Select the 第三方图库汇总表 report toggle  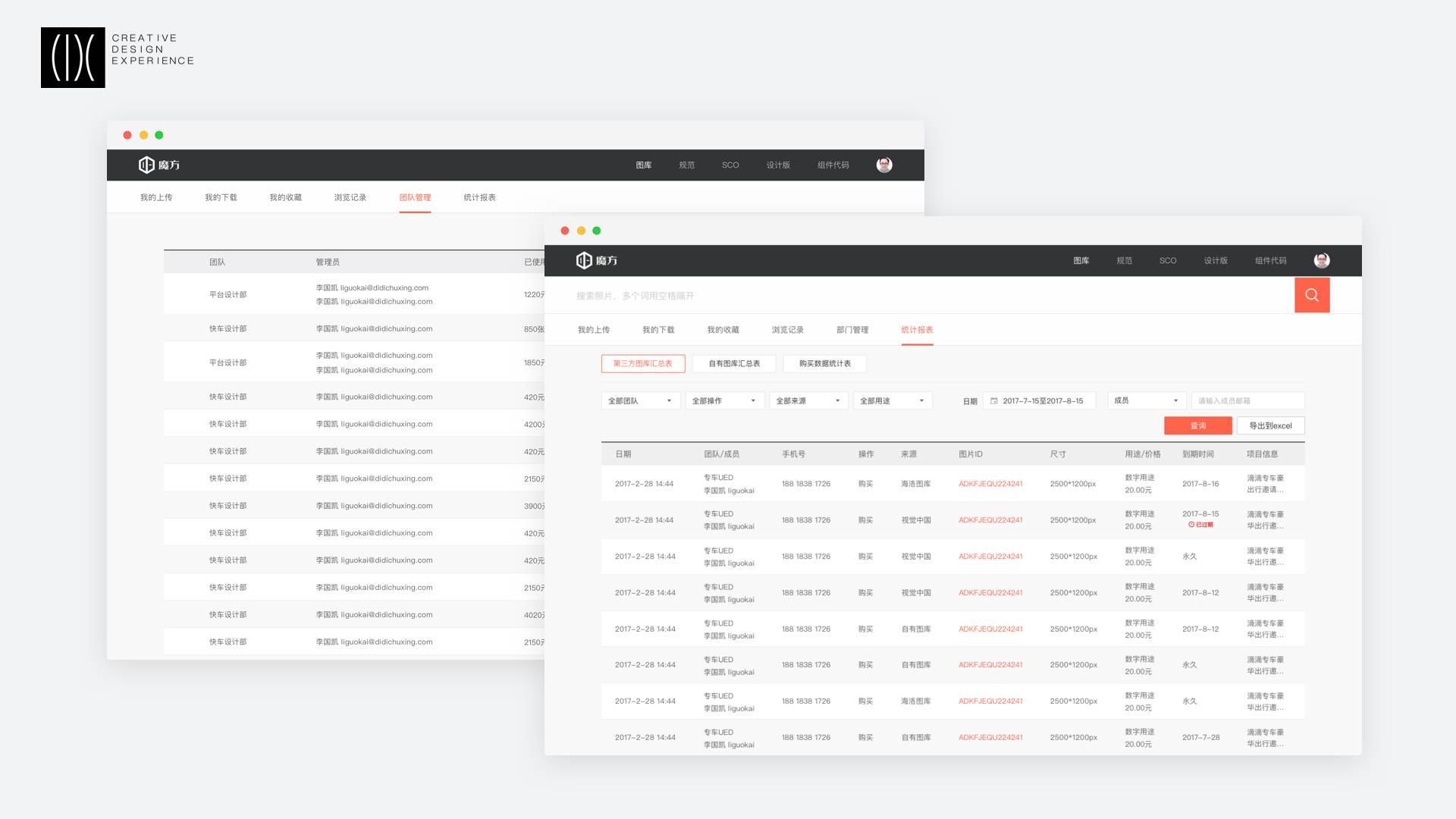coord(642,363)
